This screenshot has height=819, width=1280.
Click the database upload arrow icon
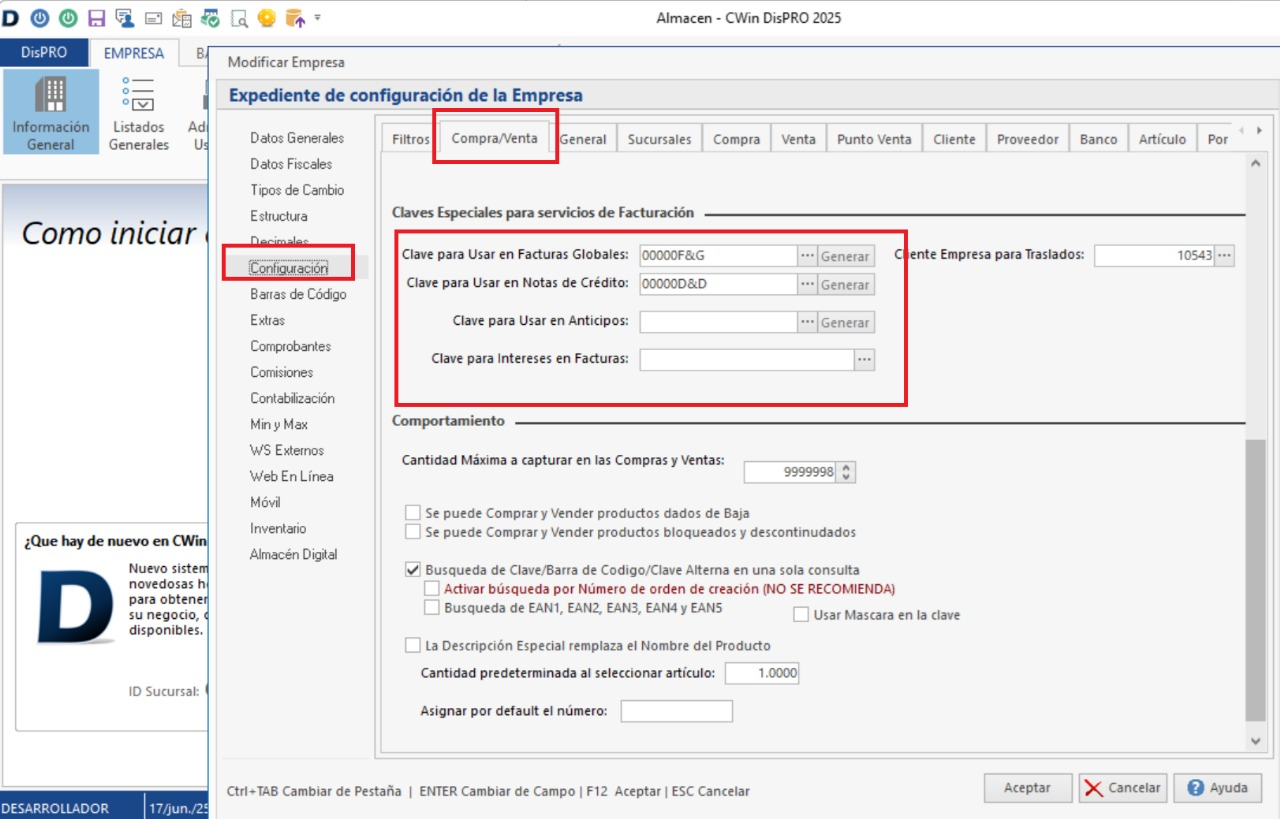pyautogui.click(x=295, y=18)
